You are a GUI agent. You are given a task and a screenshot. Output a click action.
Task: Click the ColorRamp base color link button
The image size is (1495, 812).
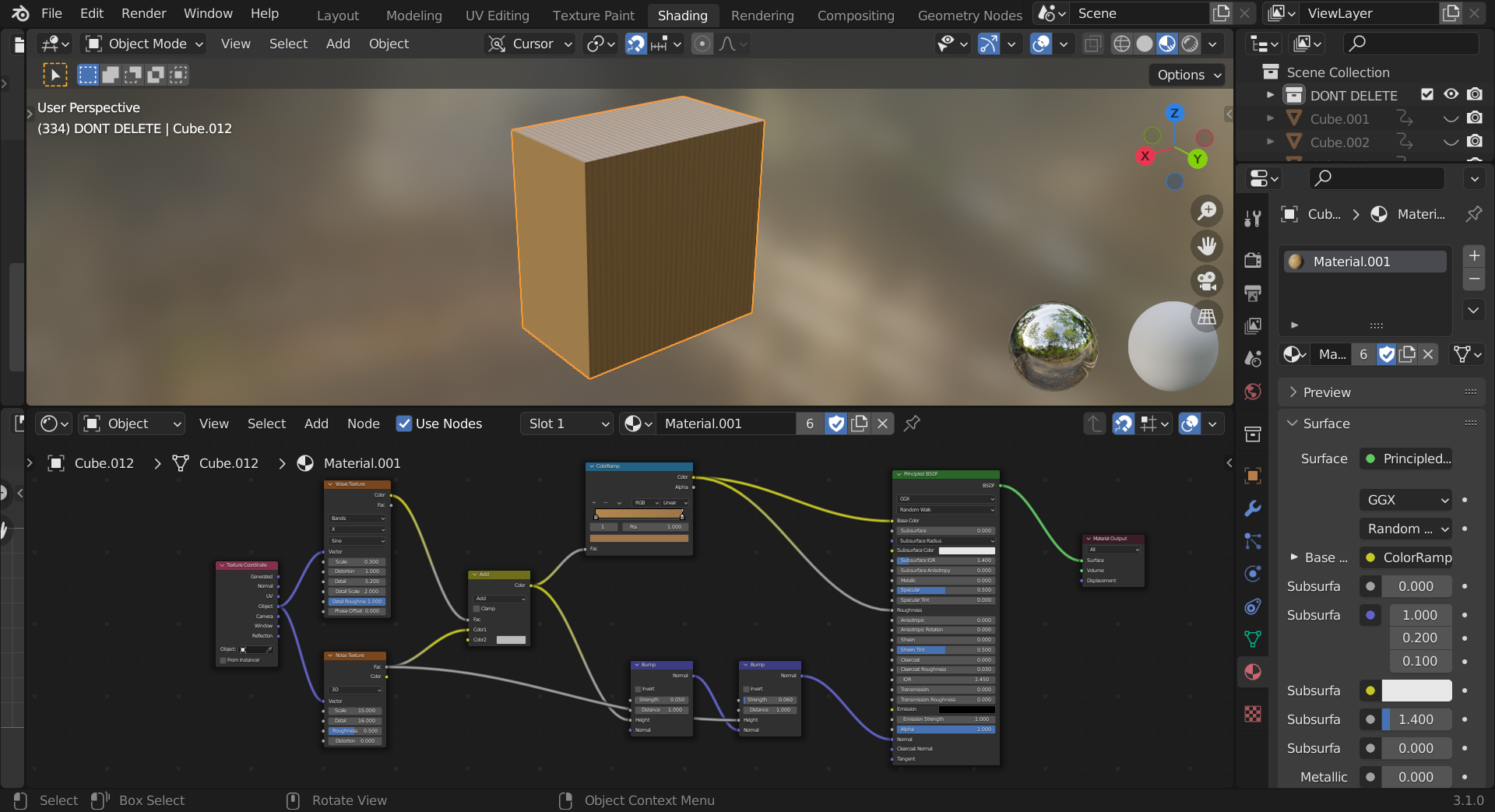[x=1406, y=557]
